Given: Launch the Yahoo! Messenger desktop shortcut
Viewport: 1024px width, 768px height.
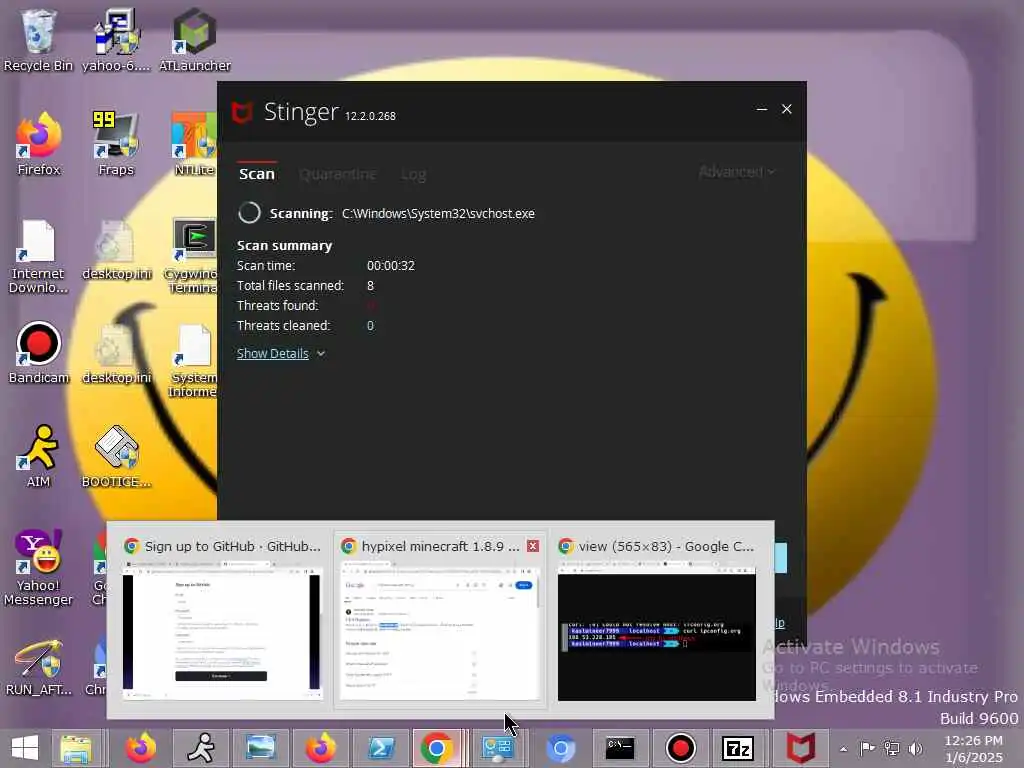Looking at the screenshot, I should [38, 567].
